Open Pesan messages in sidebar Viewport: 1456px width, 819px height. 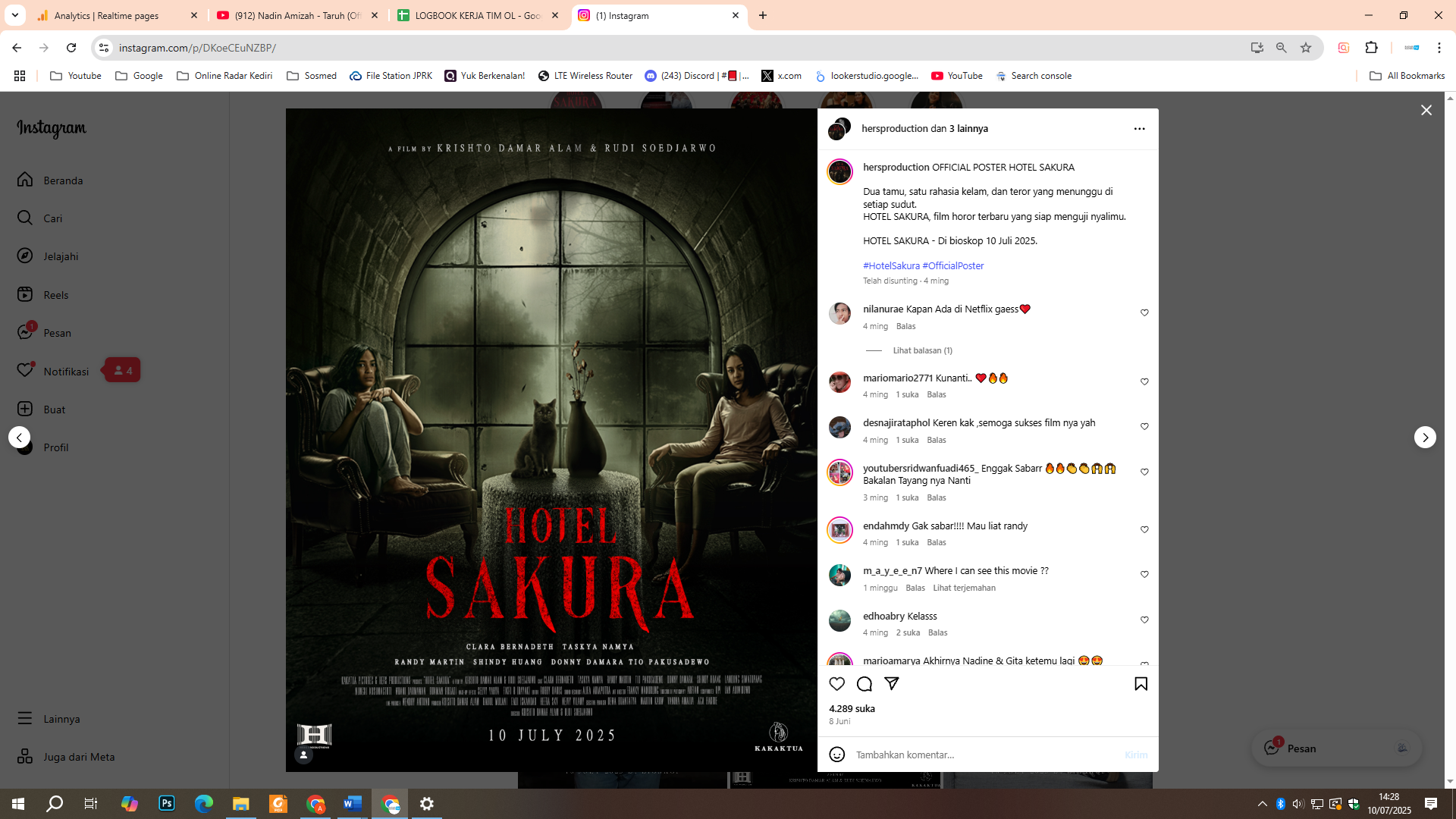pyautogui.click(x=44, y=333)
